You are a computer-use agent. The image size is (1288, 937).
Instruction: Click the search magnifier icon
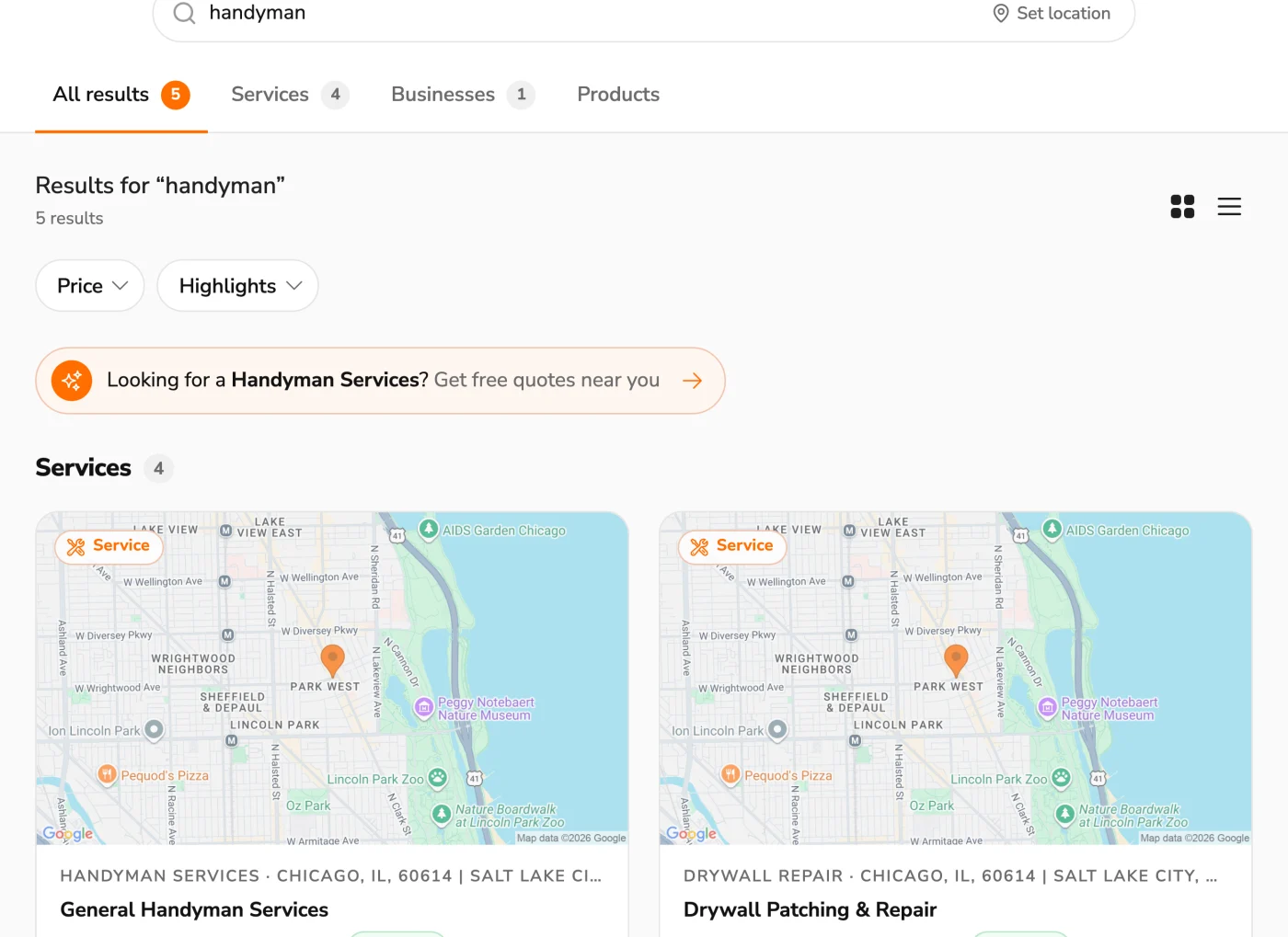pyautogui.click(x=184, y=13)
